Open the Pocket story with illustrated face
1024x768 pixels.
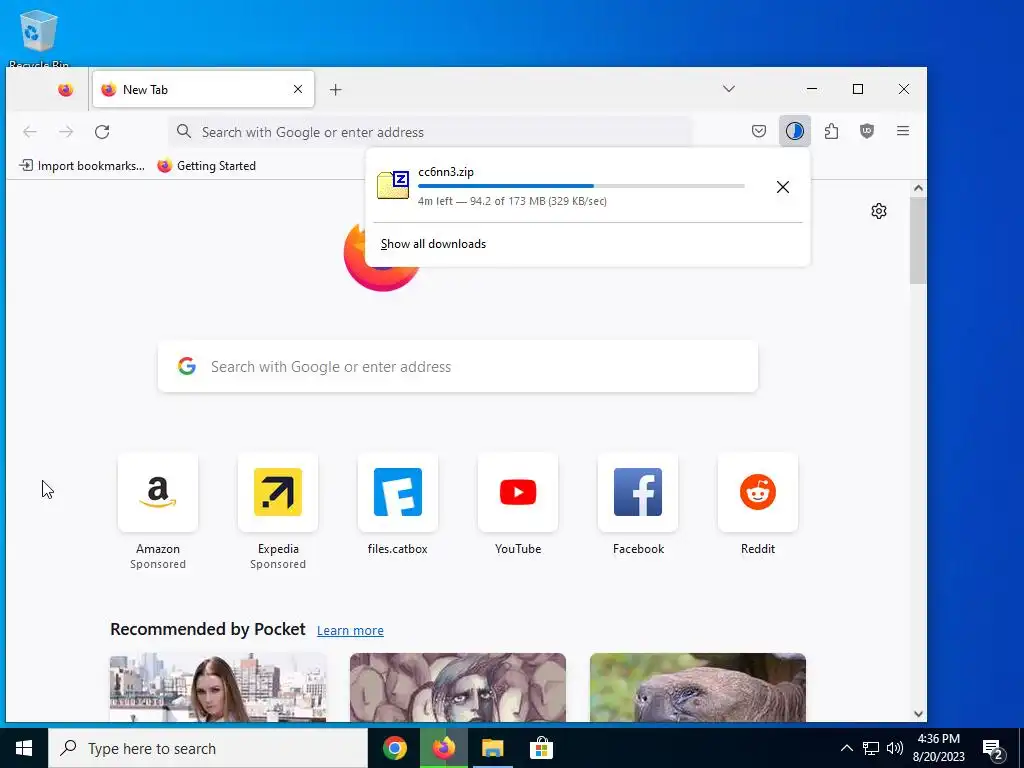pyautogui.click(x=458, y=687)
